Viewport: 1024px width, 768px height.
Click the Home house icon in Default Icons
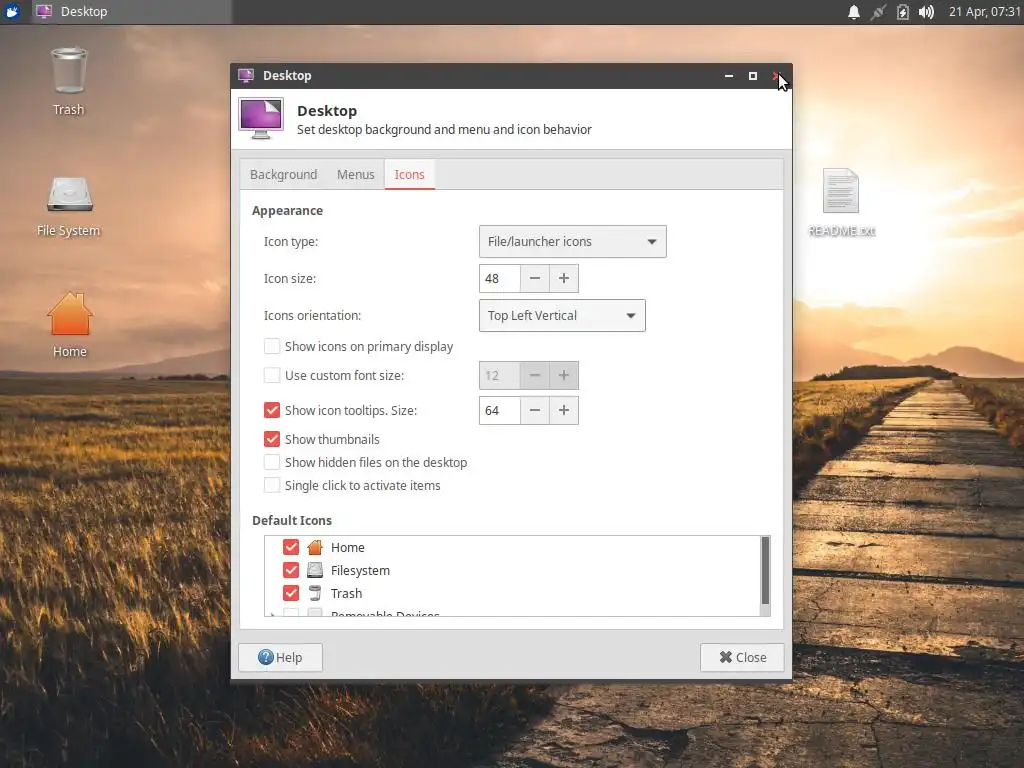coord(315,547)
